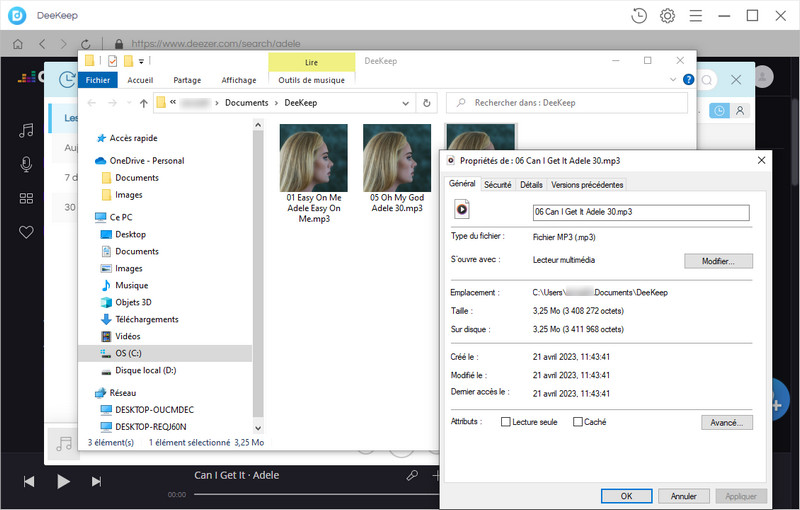
Task: Open Téléchargements in navigation pane
Action: click(146, 319)
